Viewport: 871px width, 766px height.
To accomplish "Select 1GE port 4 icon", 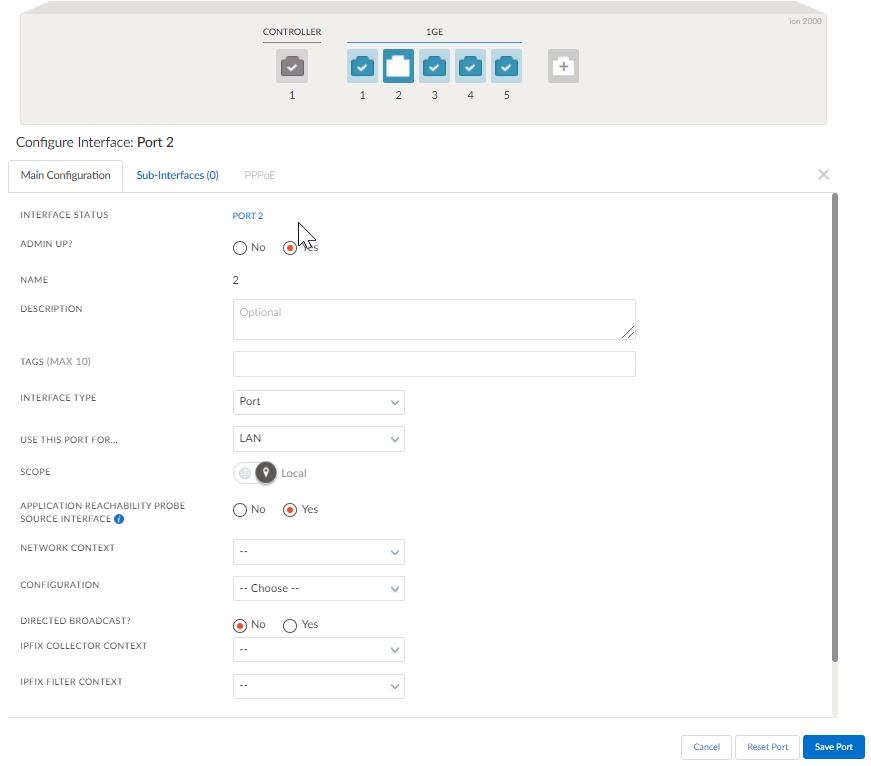I will [x=470, y=66].
